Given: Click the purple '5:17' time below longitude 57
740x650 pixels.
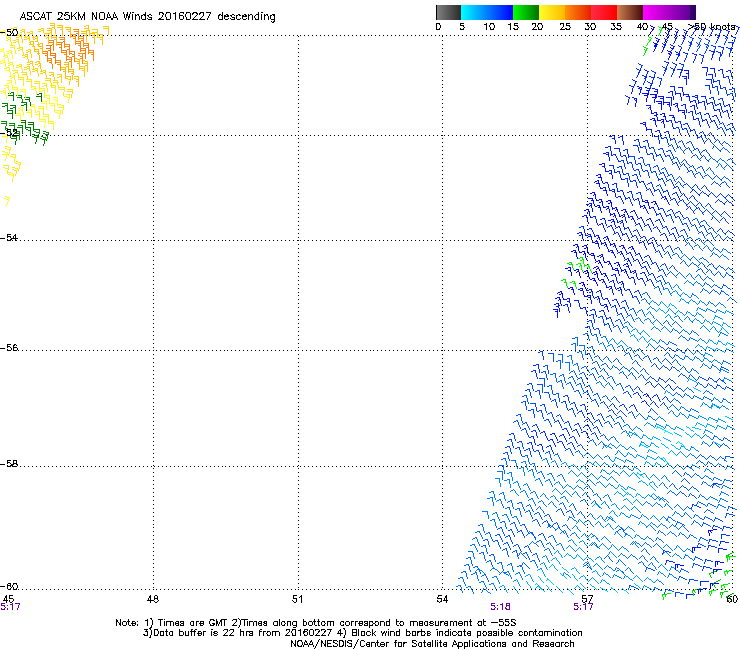Looking at the screenshot, I should click(x=583, y=607).
